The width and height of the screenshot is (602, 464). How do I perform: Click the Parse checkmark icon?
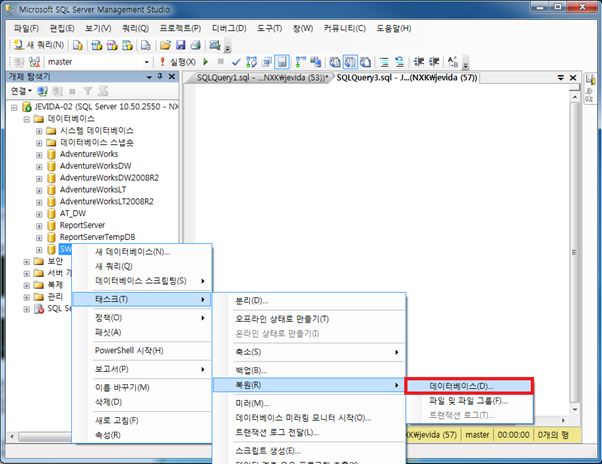pyautogui.click(x=236, y=62)
